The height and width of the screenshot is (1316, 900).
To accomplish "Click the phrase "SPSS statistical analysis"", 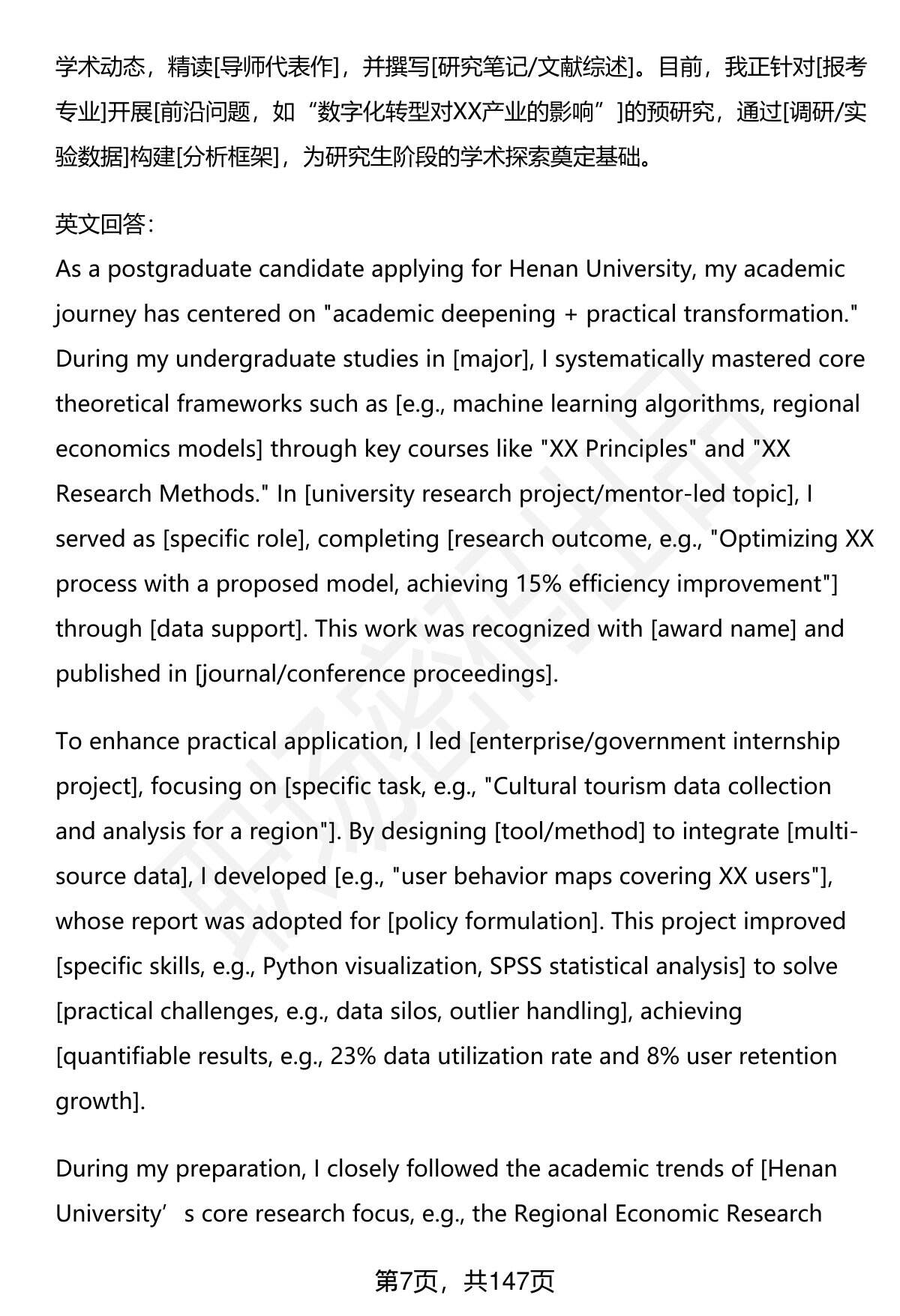I will (x=616, y=967).
